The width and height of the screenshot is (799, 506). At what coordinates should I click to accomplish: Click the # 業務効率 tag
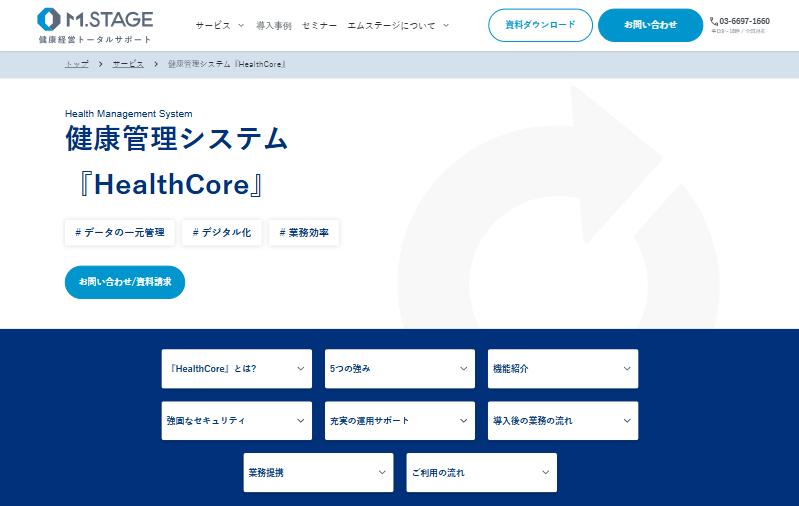click(304, 233)
